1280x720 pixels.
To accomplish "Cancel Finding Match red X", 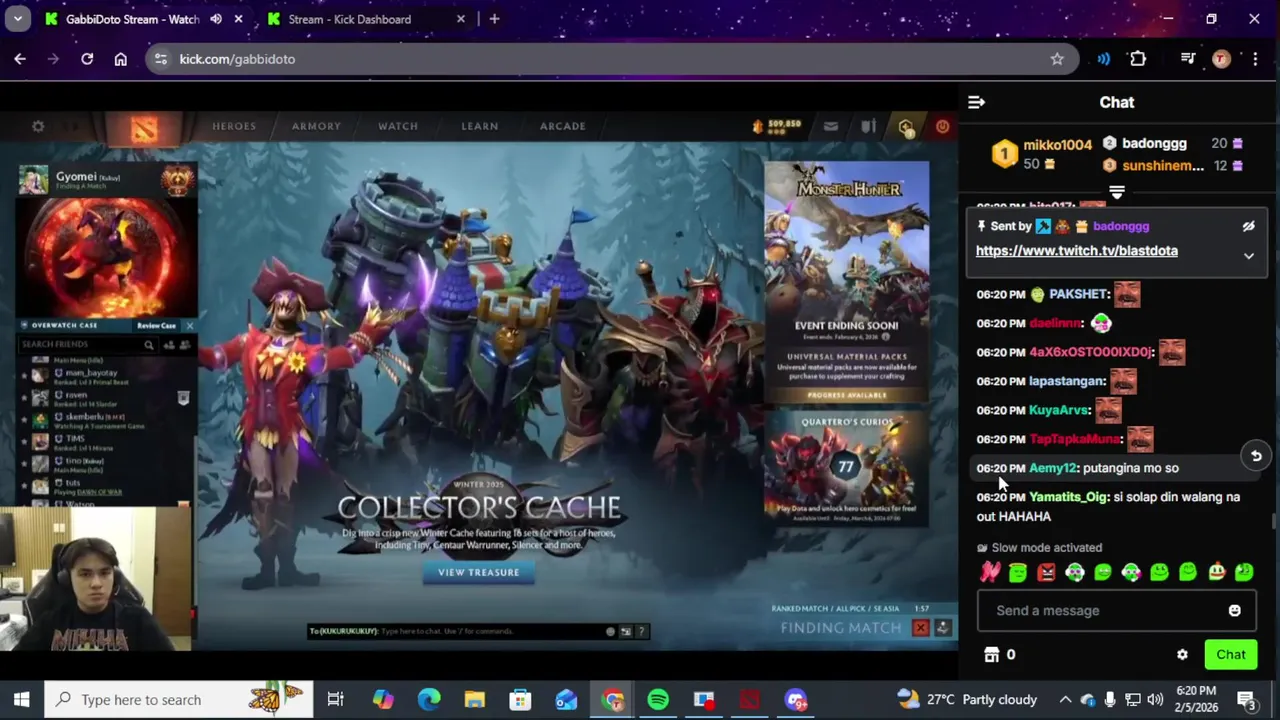I will pyautogui.click(x=921, y=628).
